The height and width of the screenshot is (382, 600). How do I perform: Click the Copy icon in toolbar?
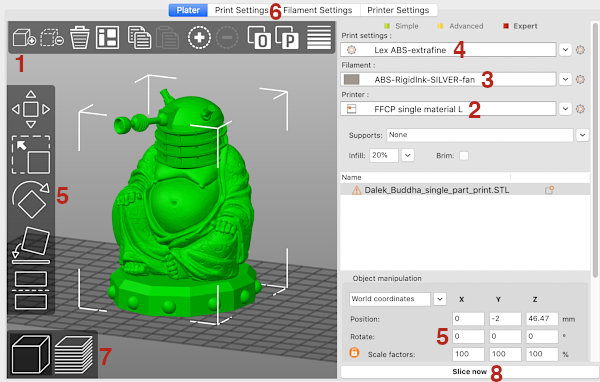139,38
